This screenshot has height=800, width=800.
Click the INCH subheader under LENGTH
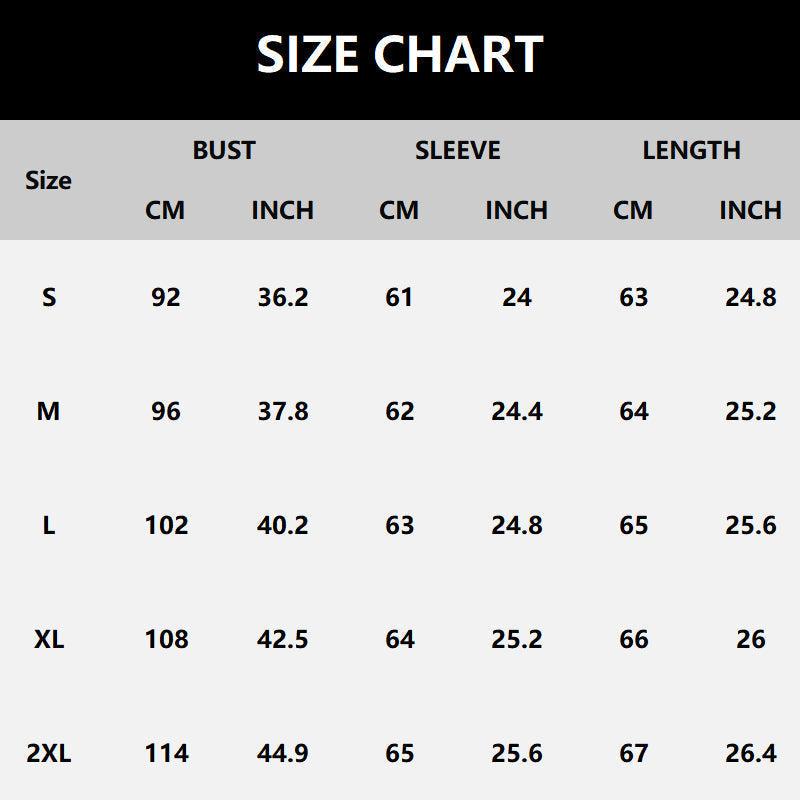[x=750, y=211]
